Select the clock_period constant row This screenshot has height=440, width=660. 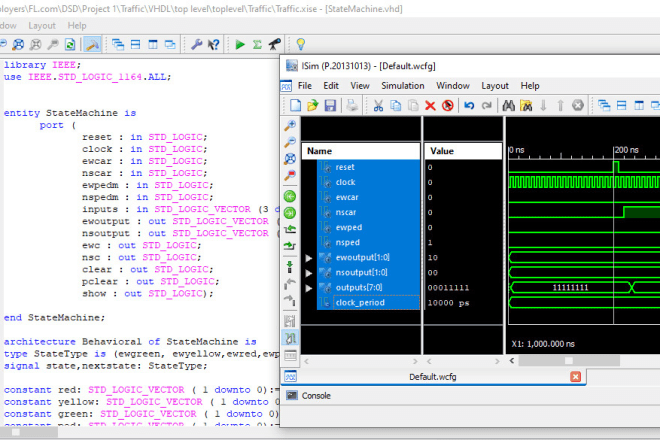(x=368, y=303)
